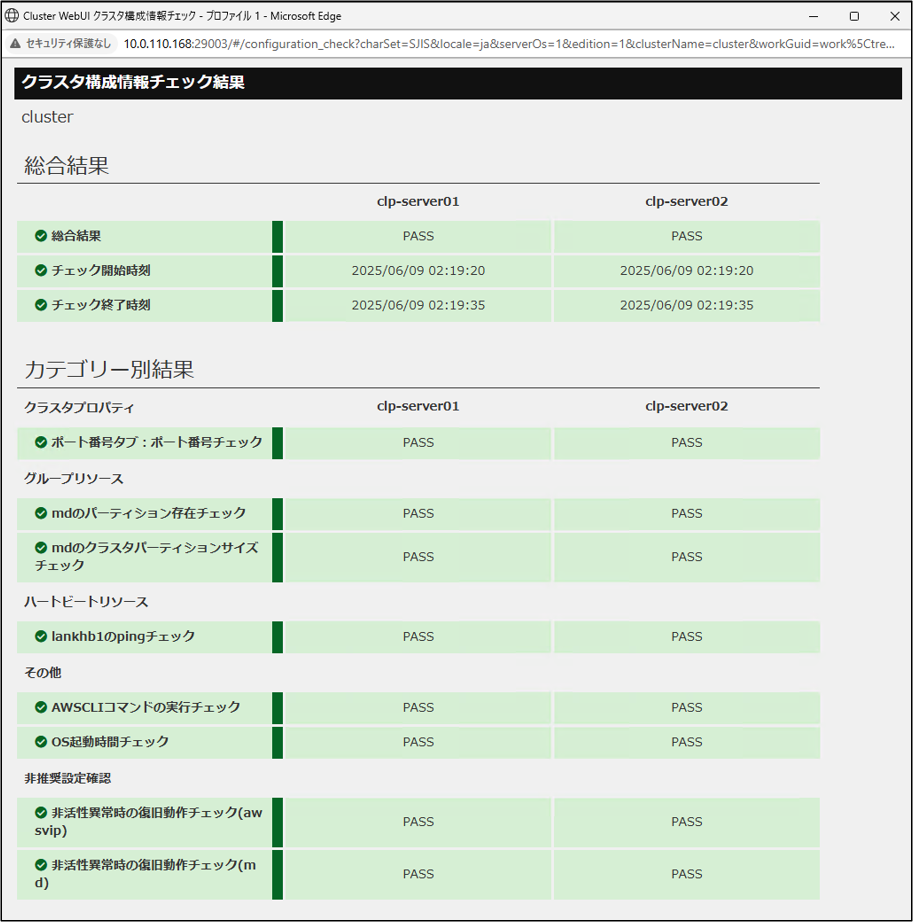Click check icon for lankhb1のpingチェック
Viewport: 913px width, 922px height.
click(41, 636)
